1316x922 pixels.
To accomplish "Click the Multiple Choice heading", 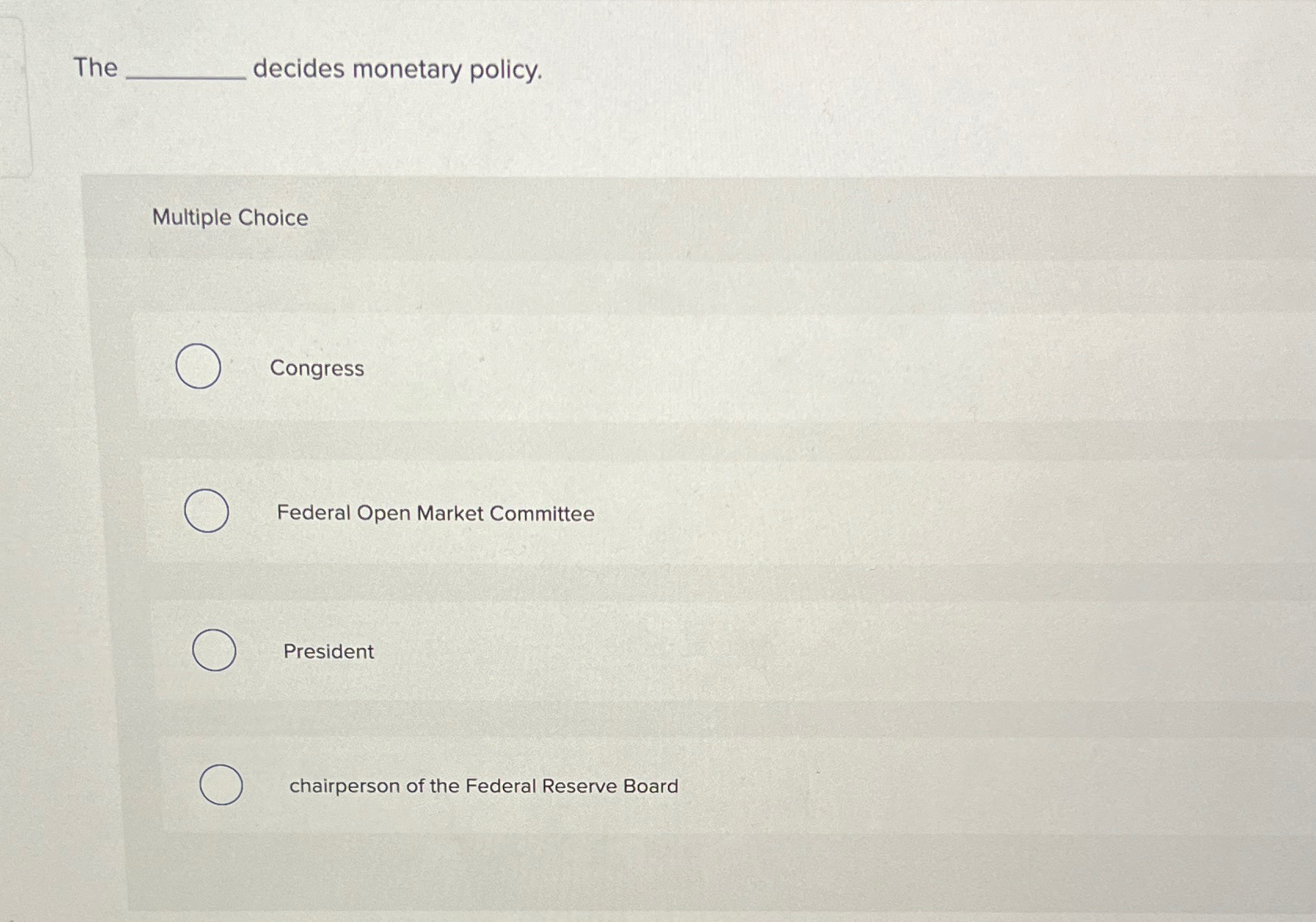I will tap(230, 217).
